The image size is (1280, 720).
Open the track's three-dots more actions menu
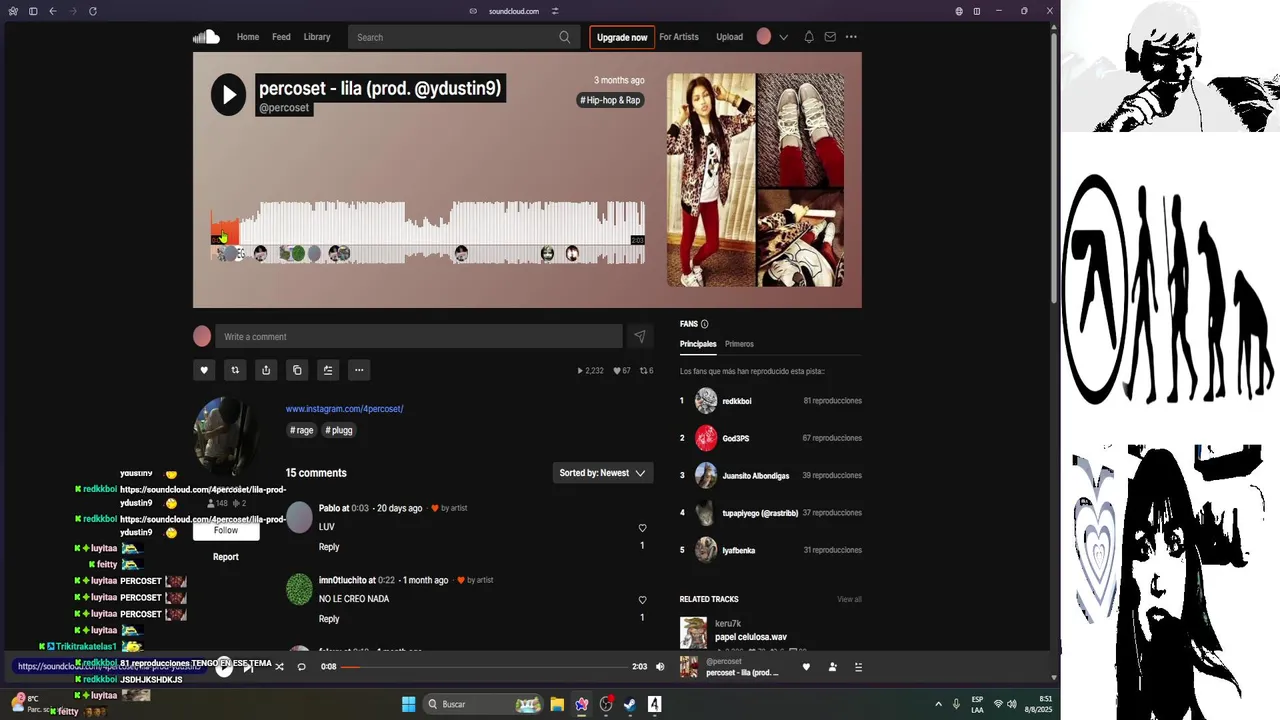(359, 370)
